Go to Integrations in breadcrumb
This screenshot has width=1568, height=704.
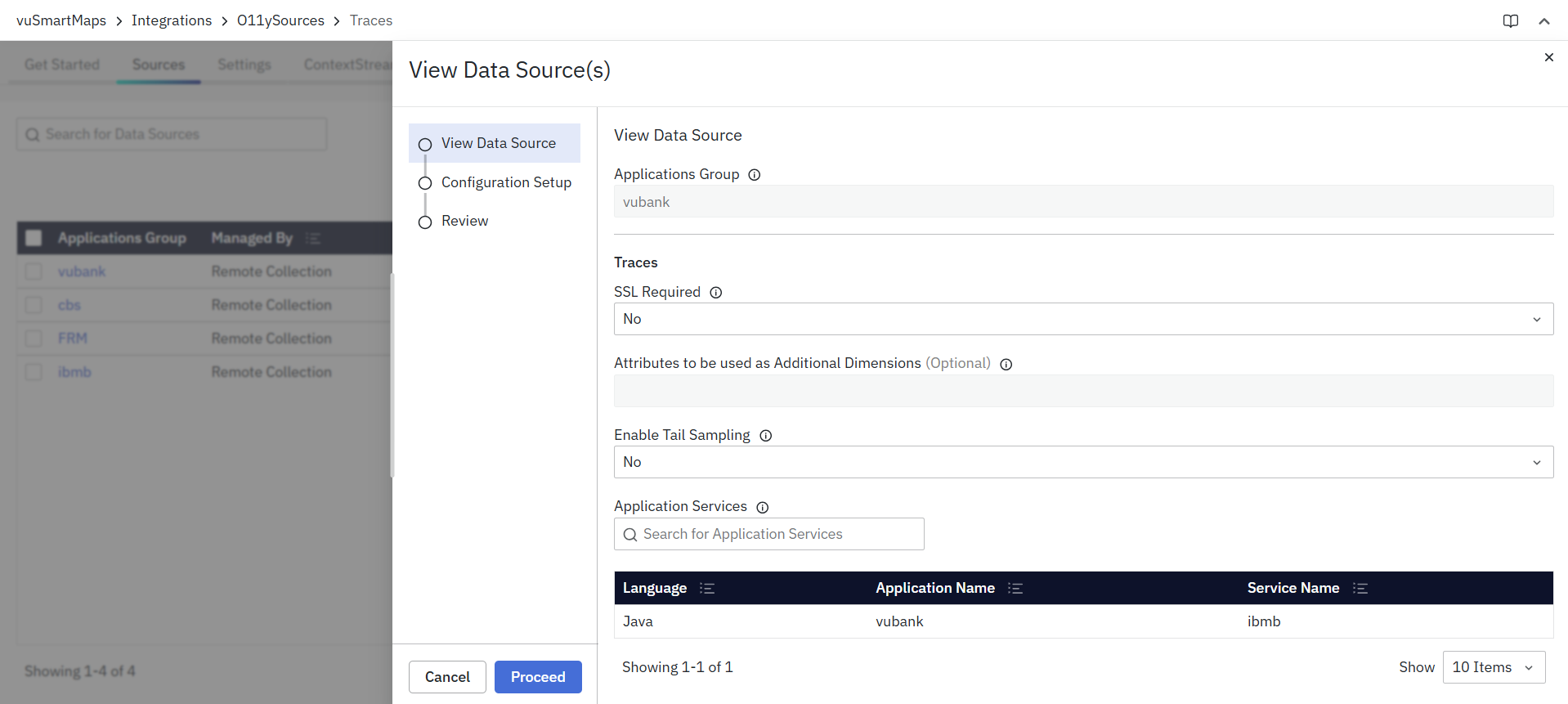[172, 20]
